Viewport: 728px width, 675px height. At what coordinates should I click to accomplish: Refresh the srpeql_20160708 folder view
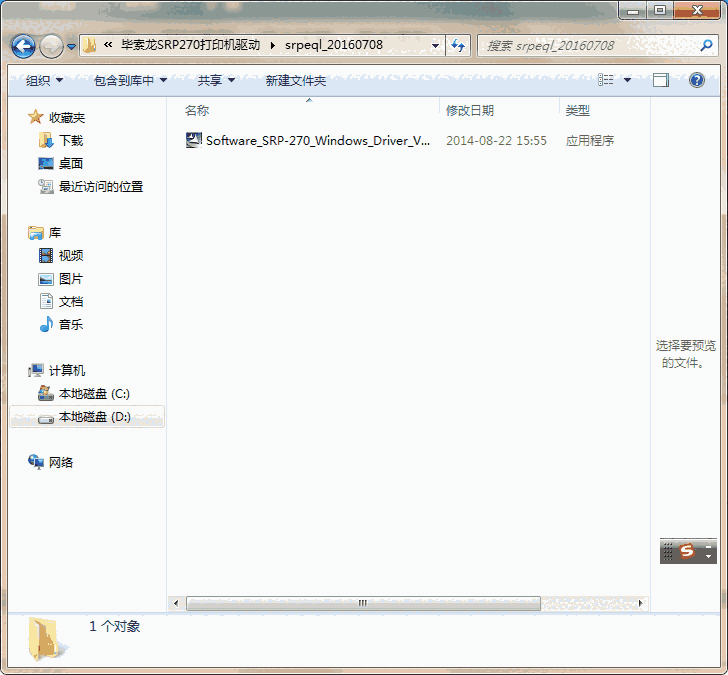point(458,45)
